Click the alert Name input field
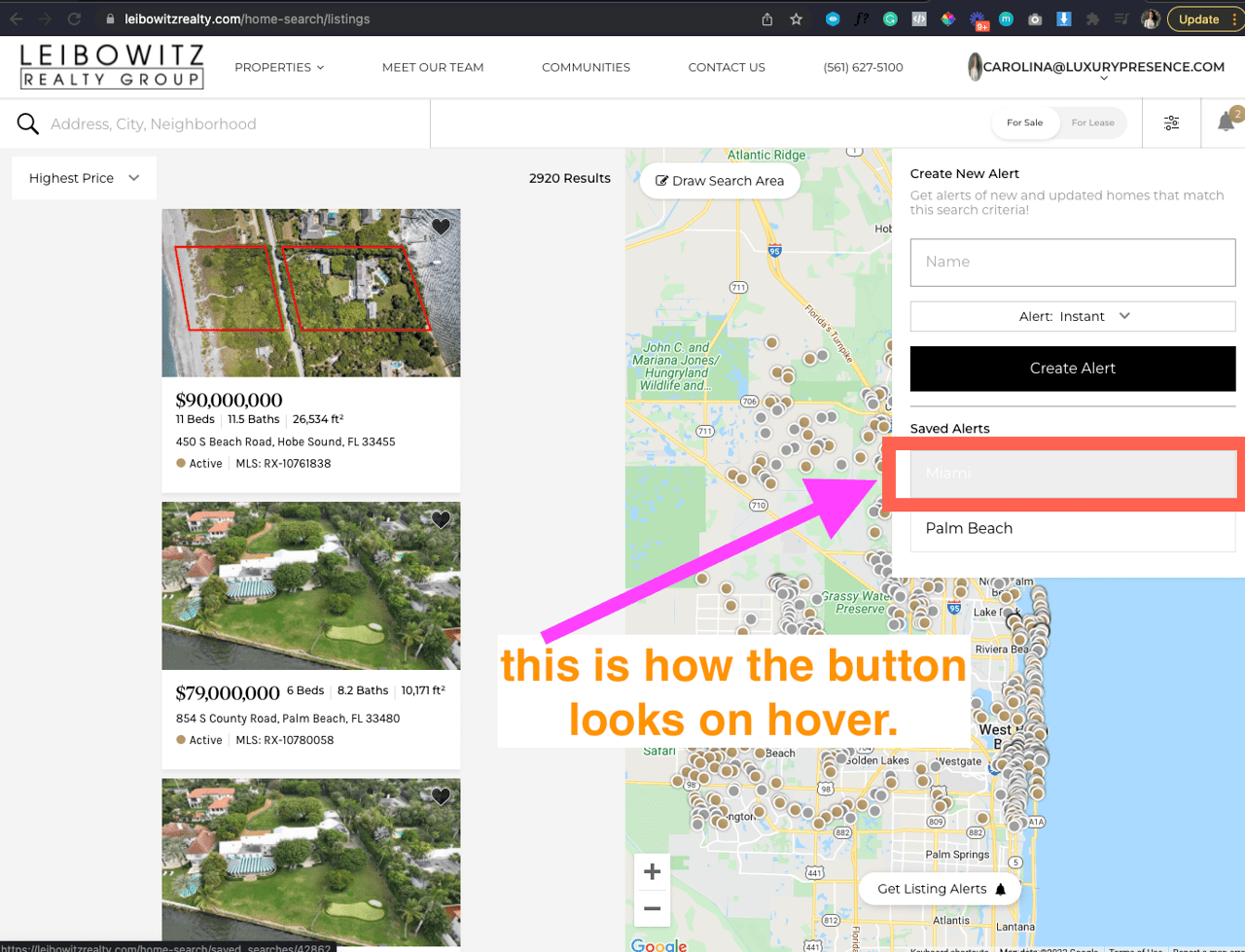This screenshot has height=952, width=1245. [x=1073, y=263]
